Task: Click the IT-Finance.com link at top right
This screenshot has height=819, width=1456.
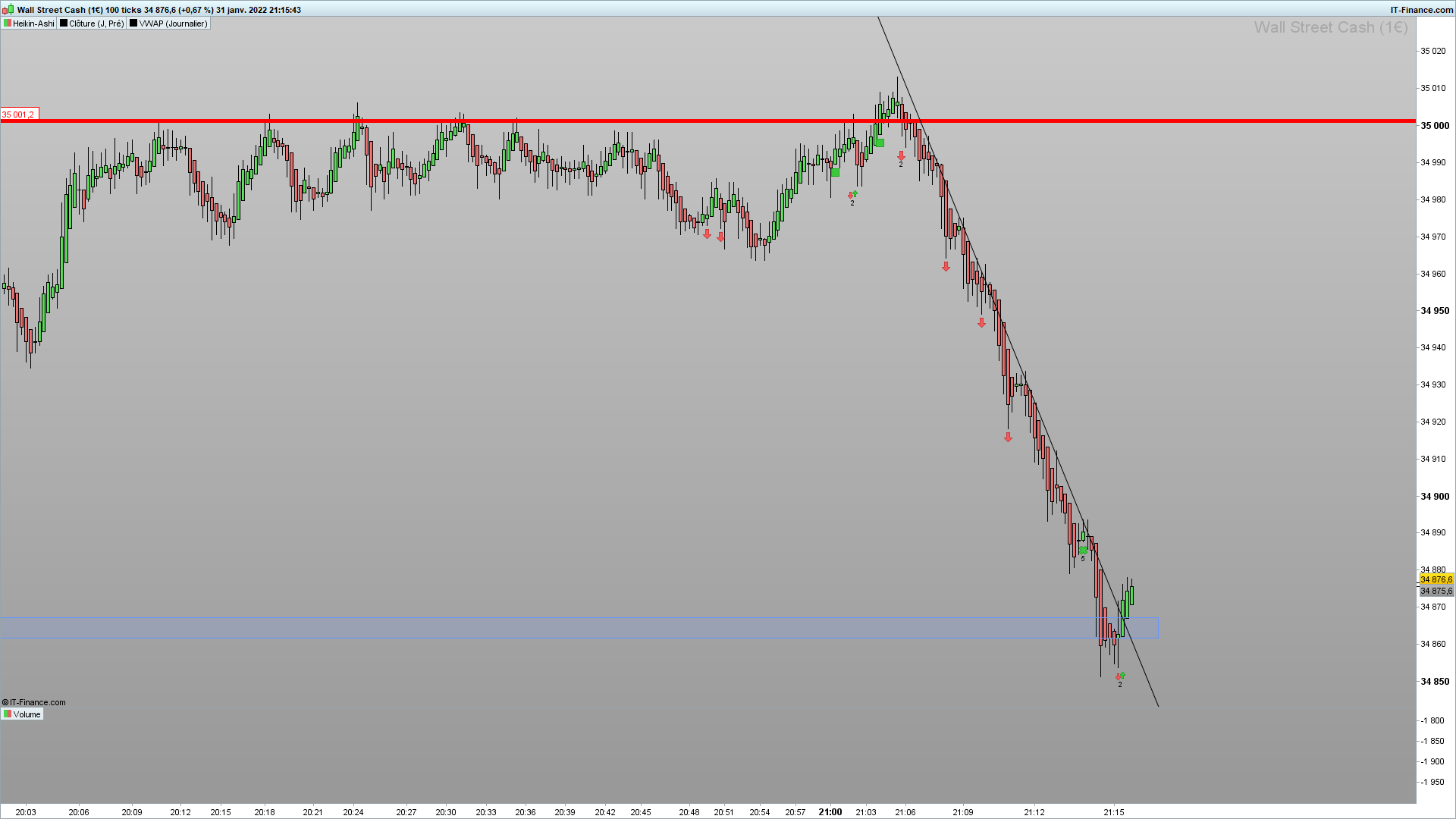Action: pos(1421,10)
